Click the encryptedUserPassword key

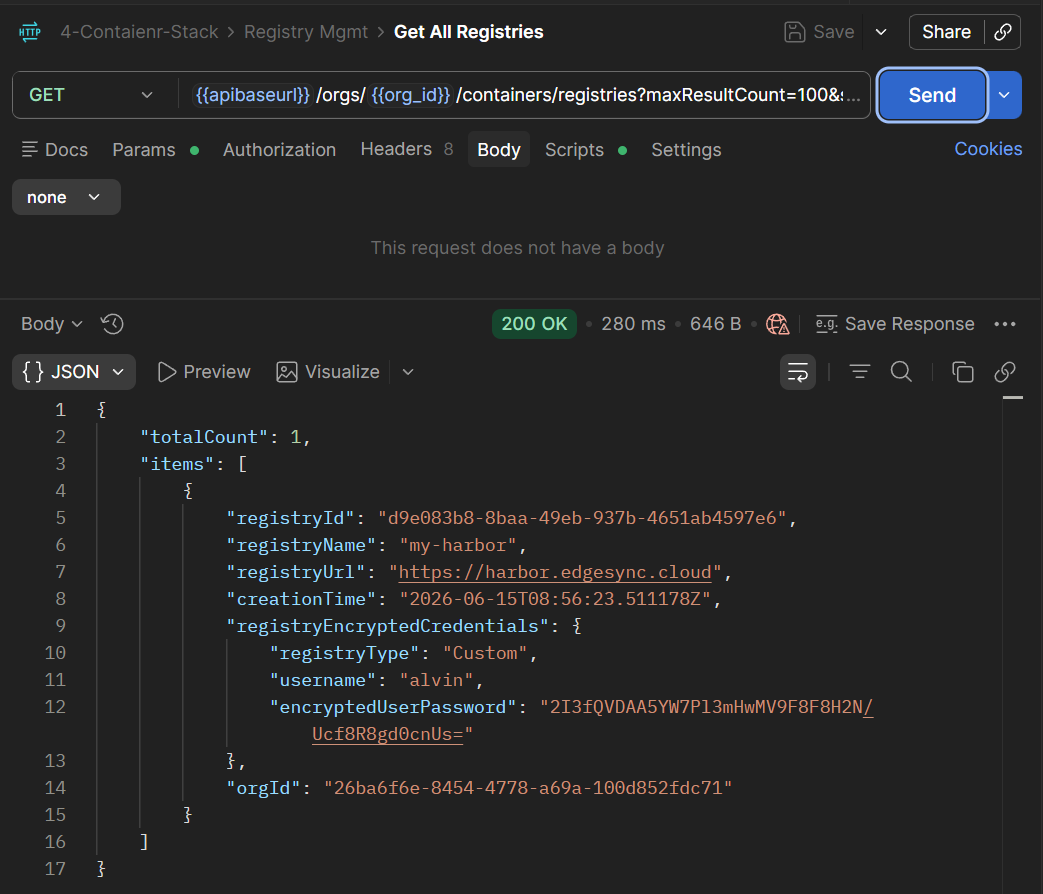[393, 706]
